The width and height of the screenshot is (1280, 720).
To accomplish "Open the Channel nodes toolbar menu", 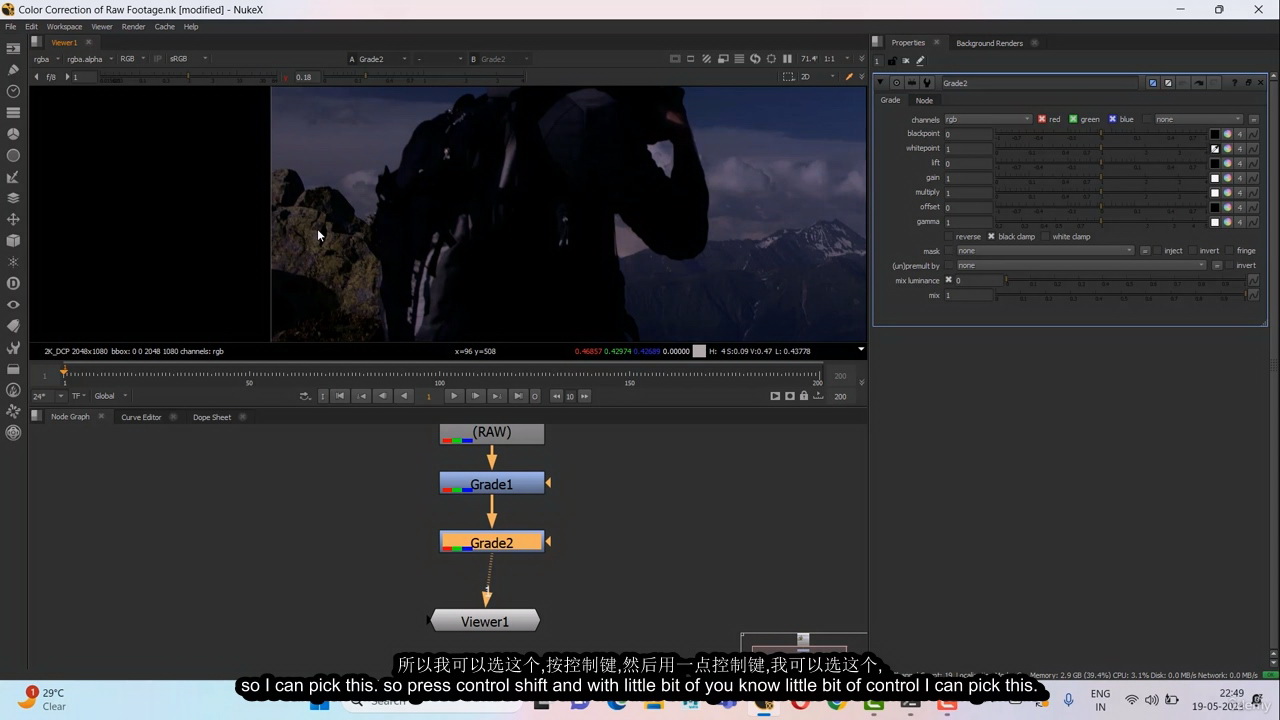I will [x=13, y=113].
